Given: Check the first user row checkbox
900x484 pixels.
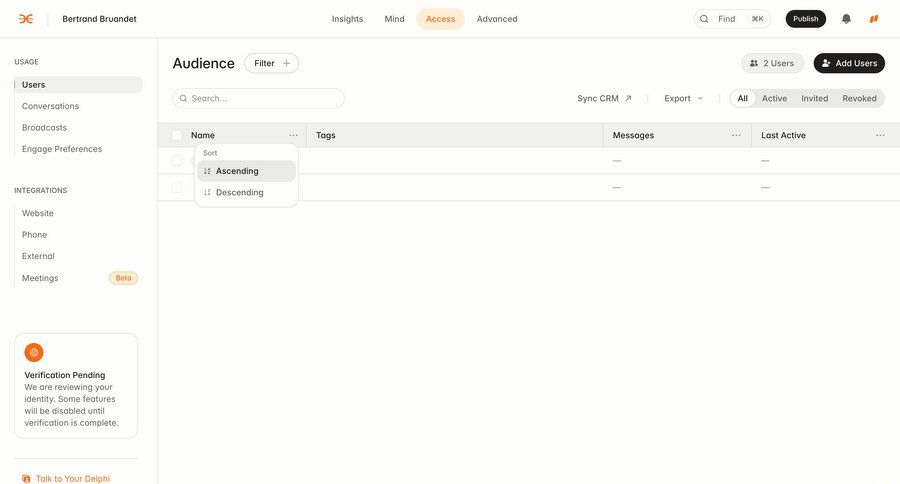Looking at the screenshot, I should coord(177,160).
